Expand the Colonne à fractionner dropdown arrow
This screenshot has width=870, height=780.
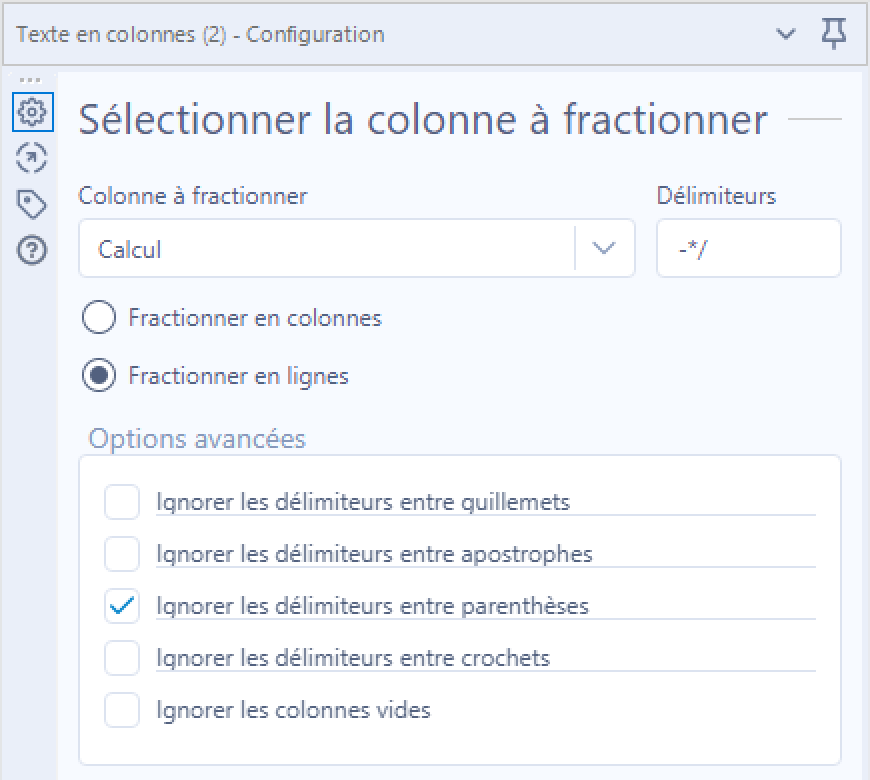coord(604,248)
